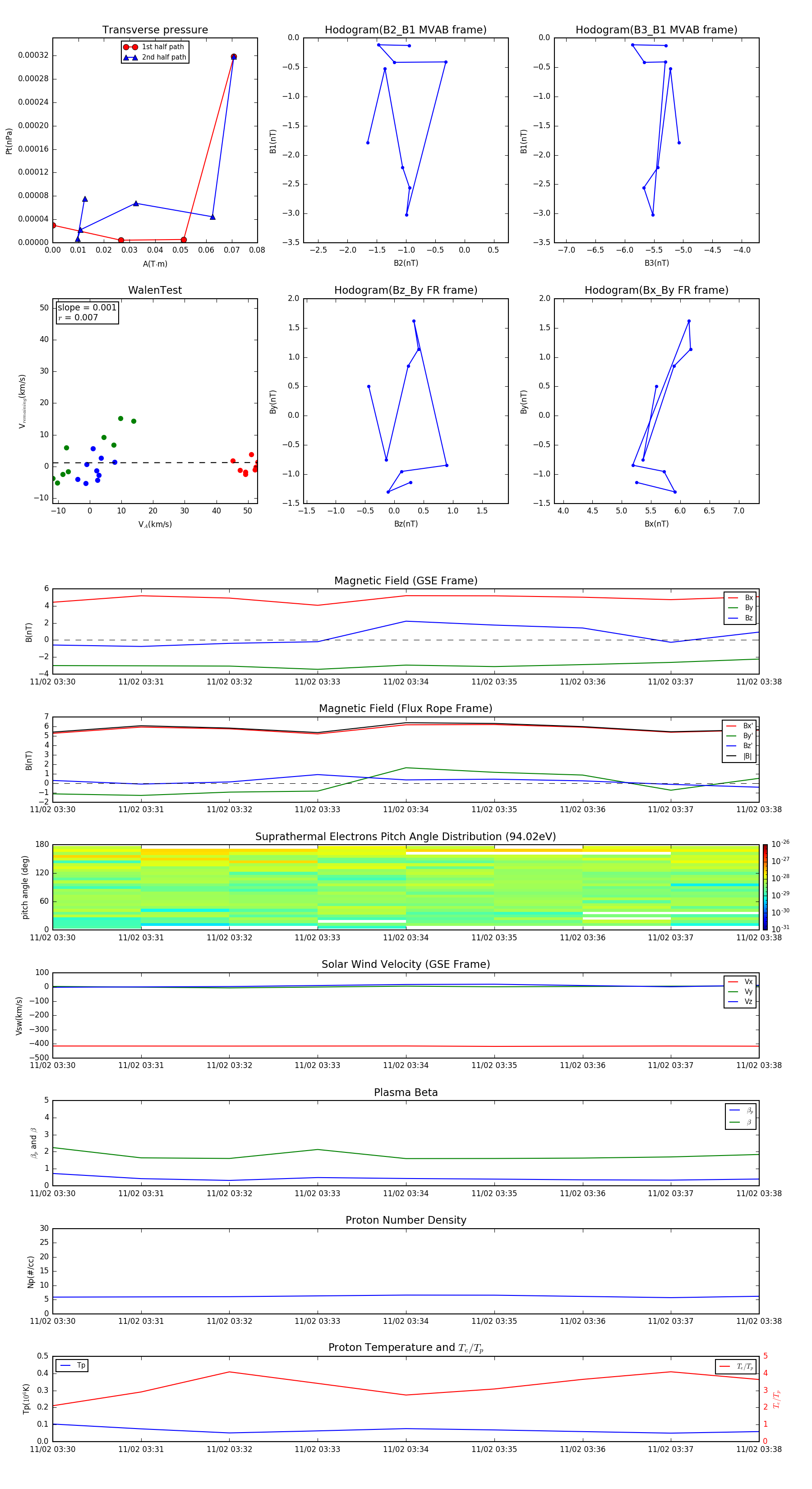Click the slope and r annotation box in WalenTest
The image size is (812, 1489).
click(x=87, y=312)
